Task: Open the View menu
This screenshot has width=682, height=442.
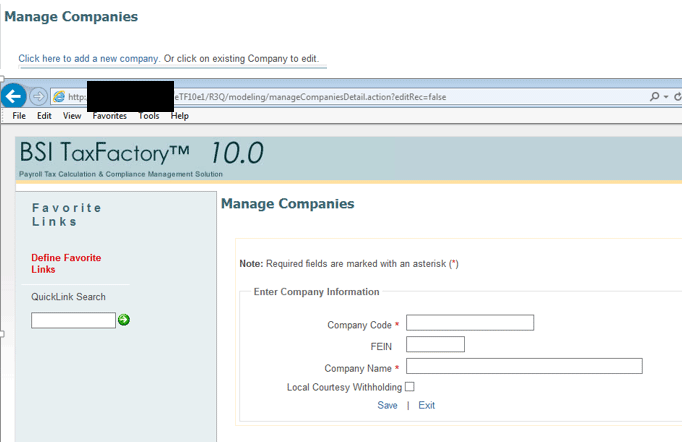Action: [72, 116]
